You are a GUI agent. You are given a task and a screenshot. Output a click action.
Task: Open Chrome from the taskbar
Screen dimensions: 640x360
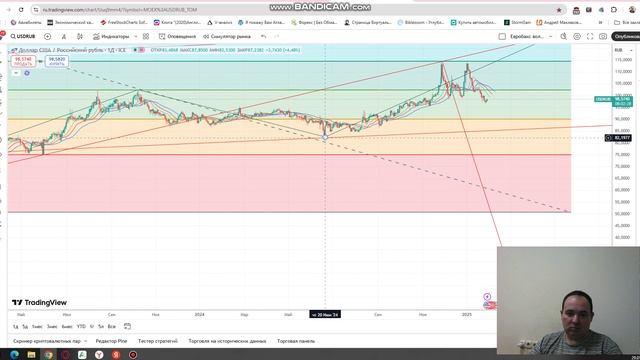pyautogui.click(x=48, y=355)
